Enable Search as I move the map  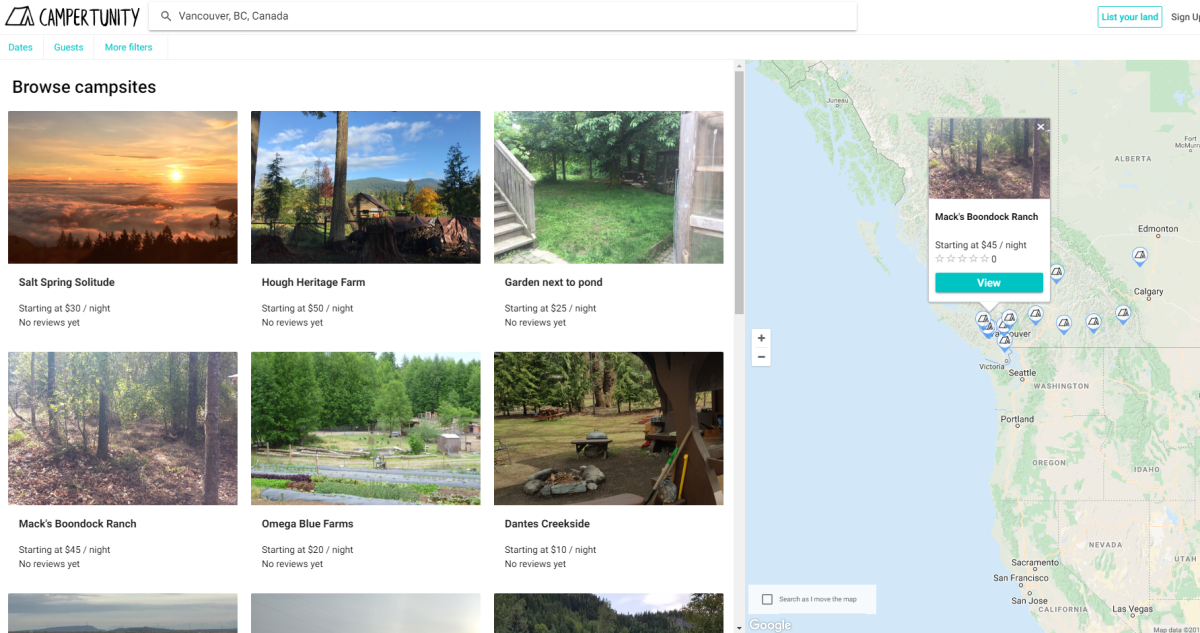click(x=767, y=598)
